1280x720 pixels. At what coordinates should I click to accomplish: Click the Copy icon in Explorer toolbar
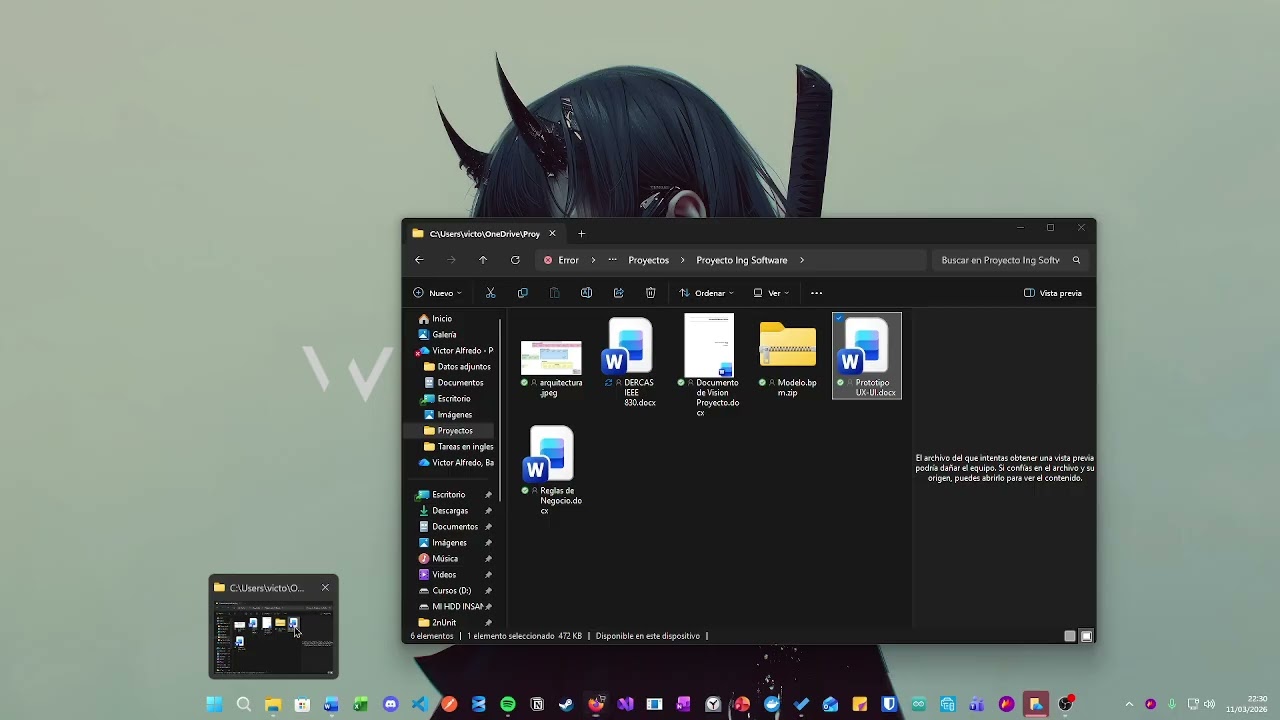(522, 293)
